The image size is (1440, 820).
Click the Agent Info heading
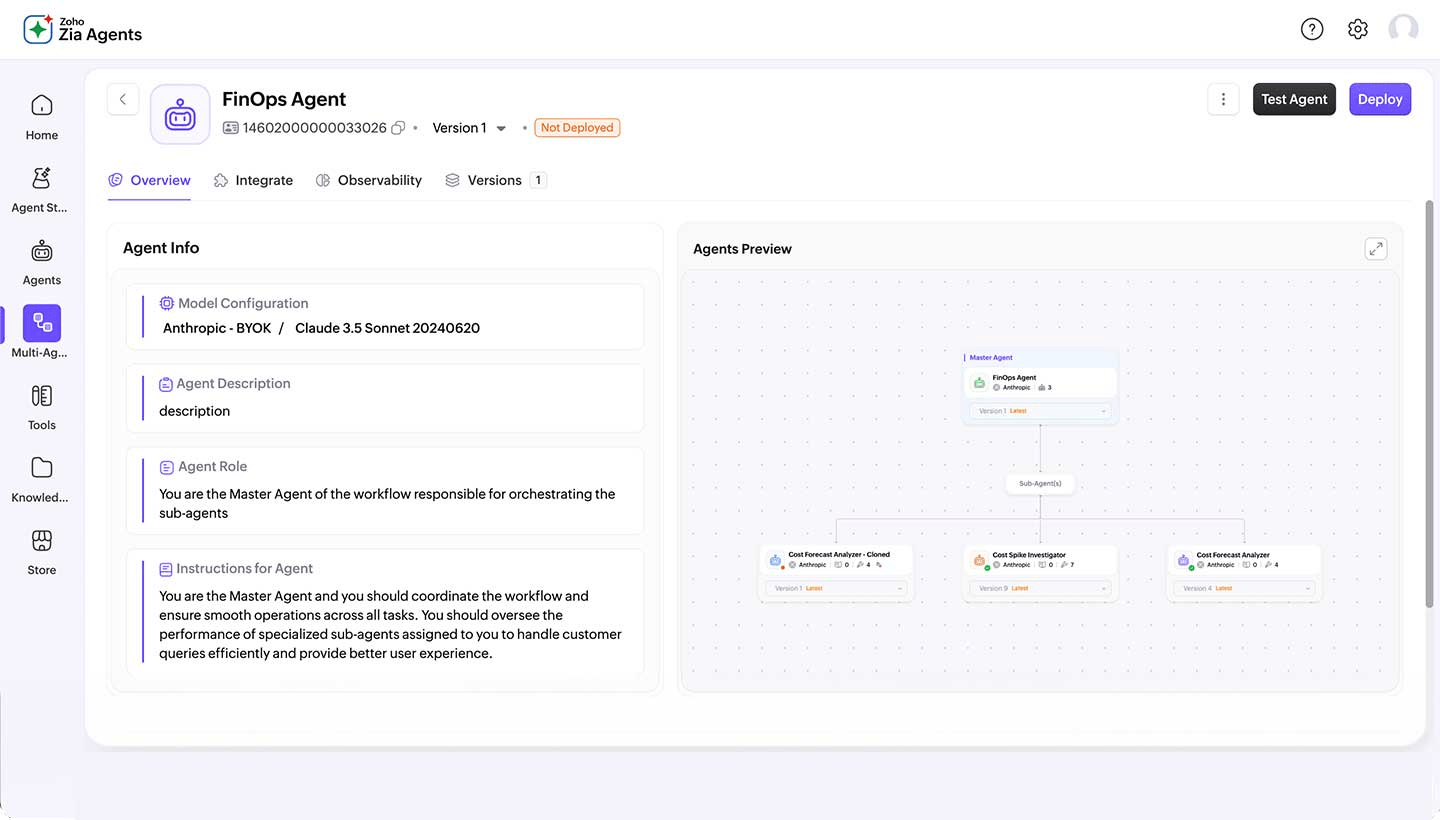pyautogui.click(x=161, y=248)
